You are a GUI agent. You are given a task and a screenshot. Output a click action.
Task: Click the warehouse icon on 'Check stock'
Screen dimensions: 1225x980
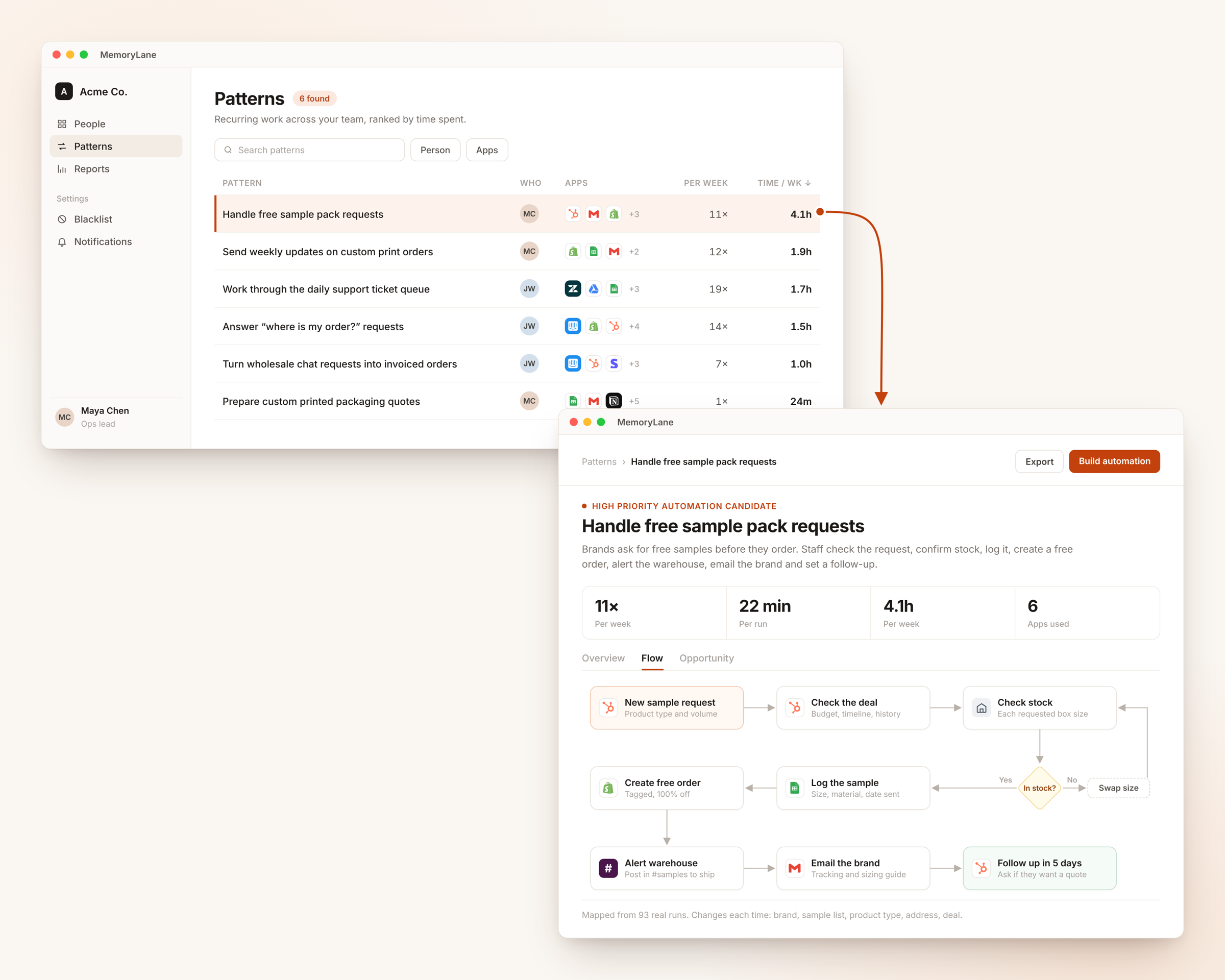click(x=981, y=708)
